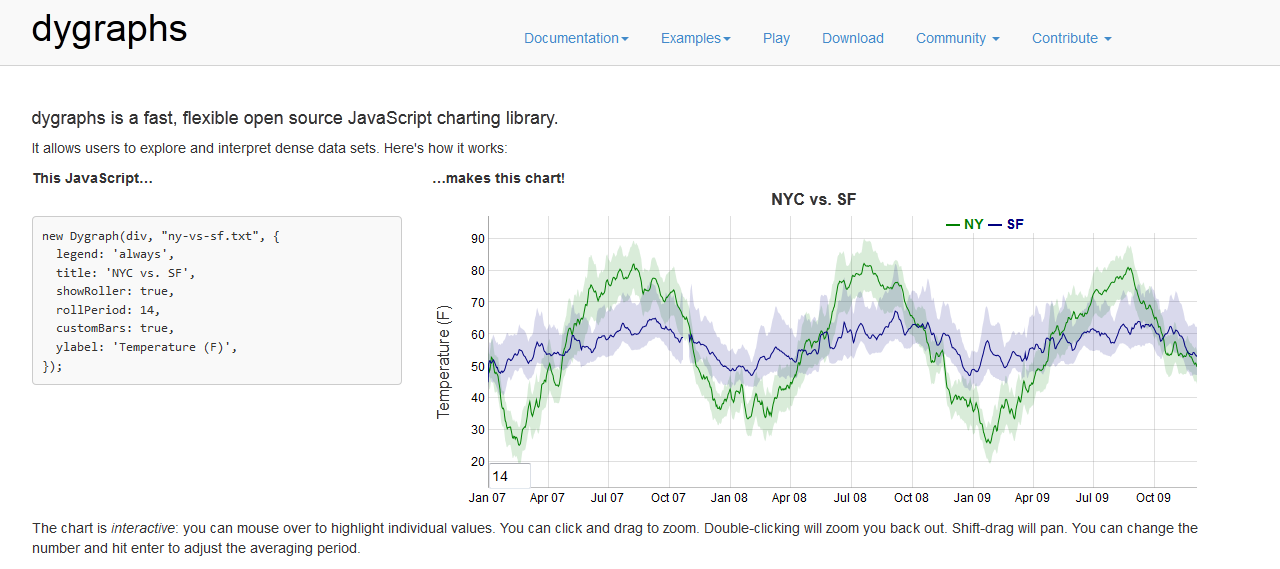Image resolution: width=1280 pixels, height=569 pixels.
Task: Click the blue SF legend entry
Action: pyautogui.click(x=1008, y=224)
